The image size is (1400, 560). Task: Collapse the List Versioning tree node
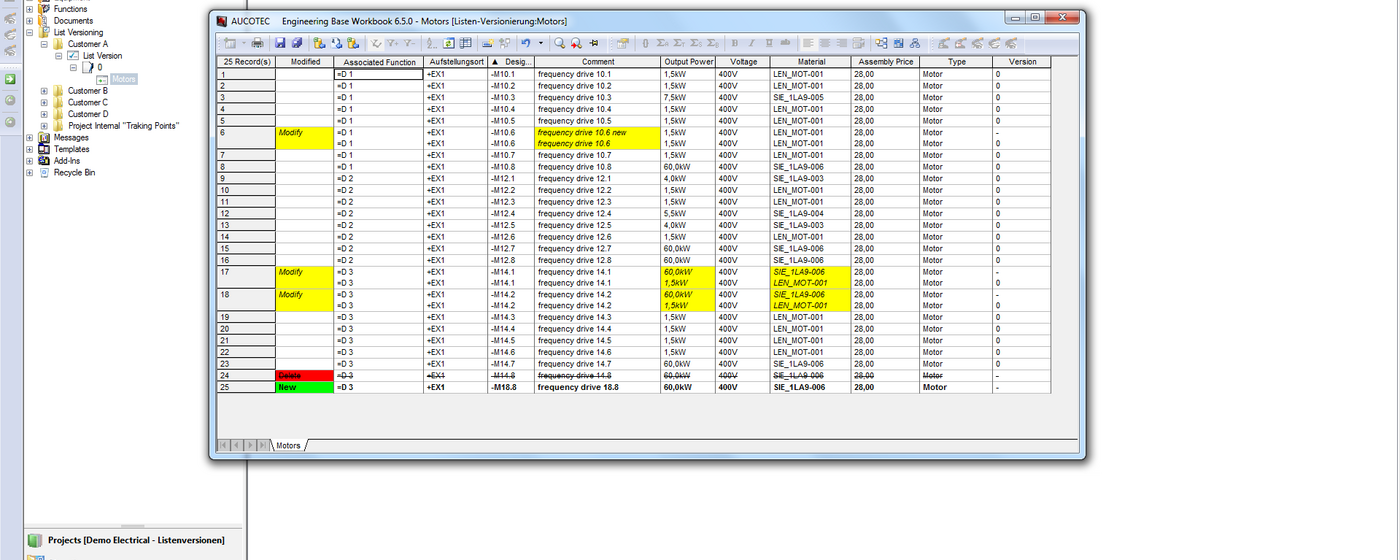tap(29, 32)
